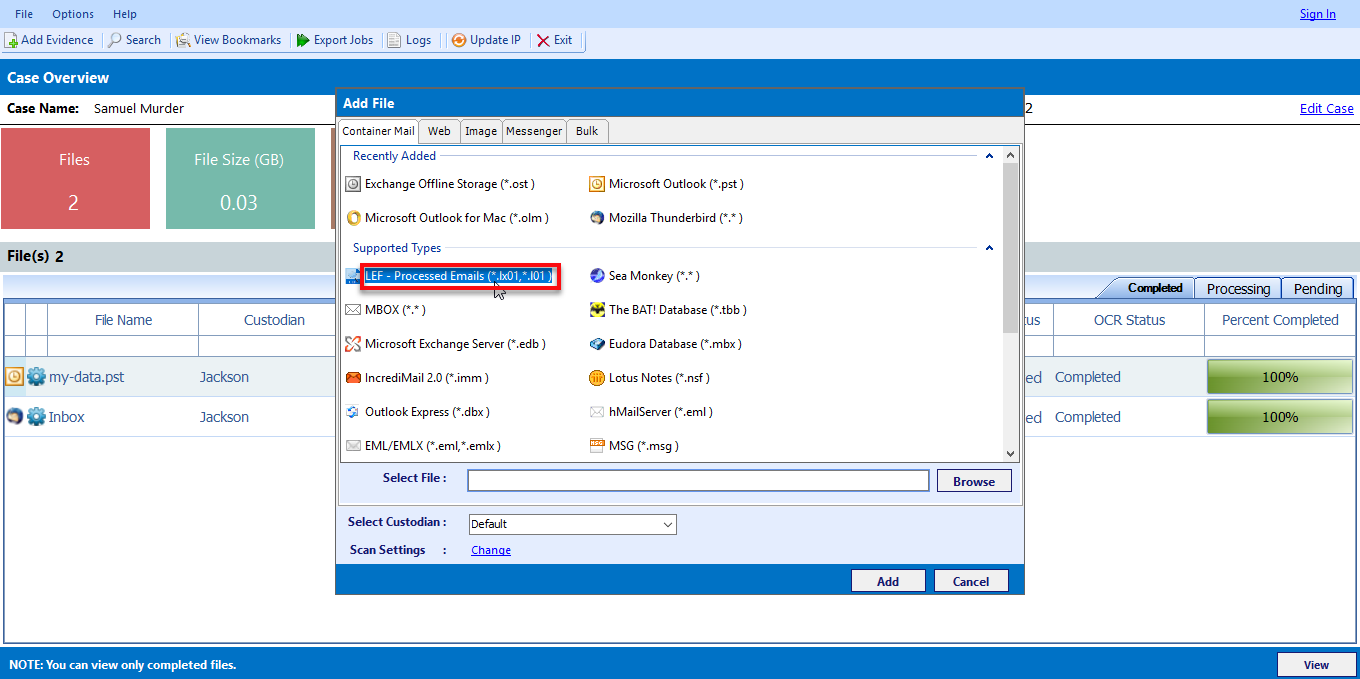Collapse the Supported Types section

point(989,248)
